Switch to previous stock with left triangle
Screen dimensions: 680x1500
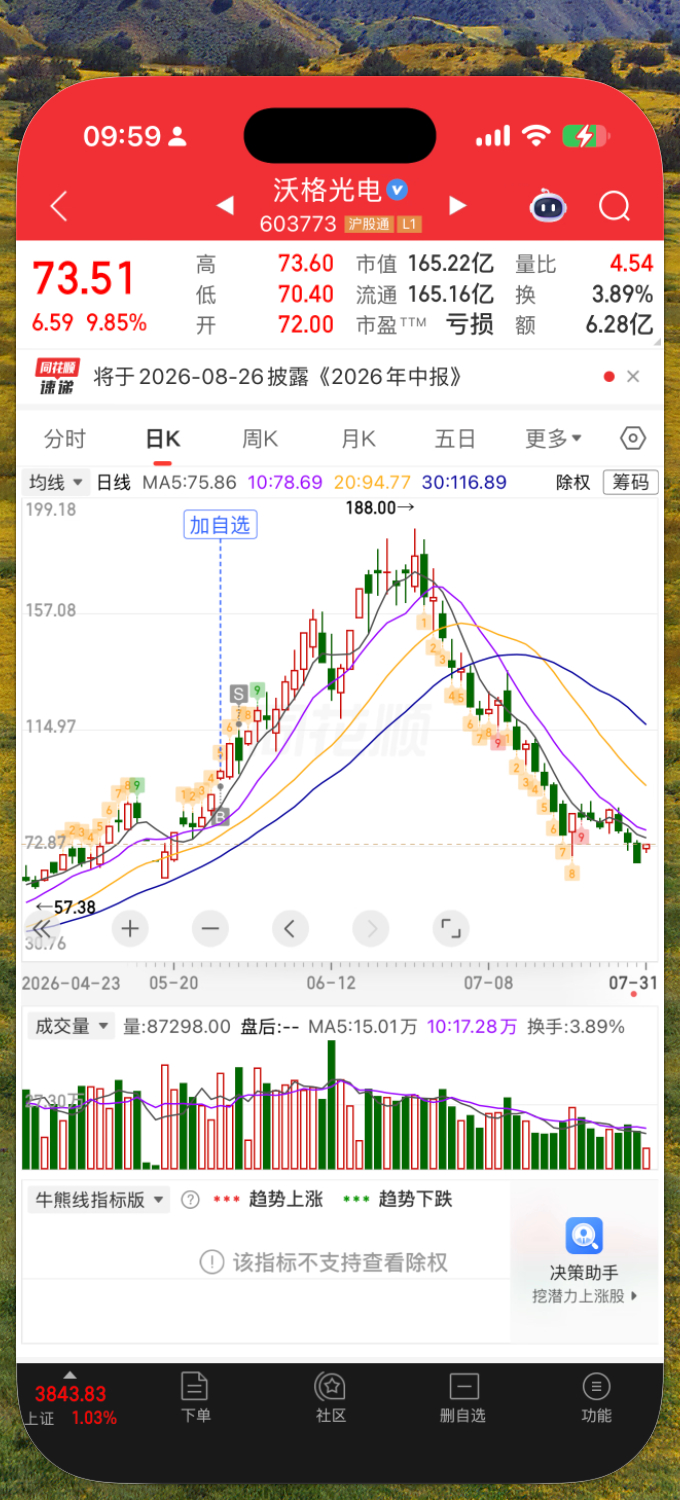(225, 205)
